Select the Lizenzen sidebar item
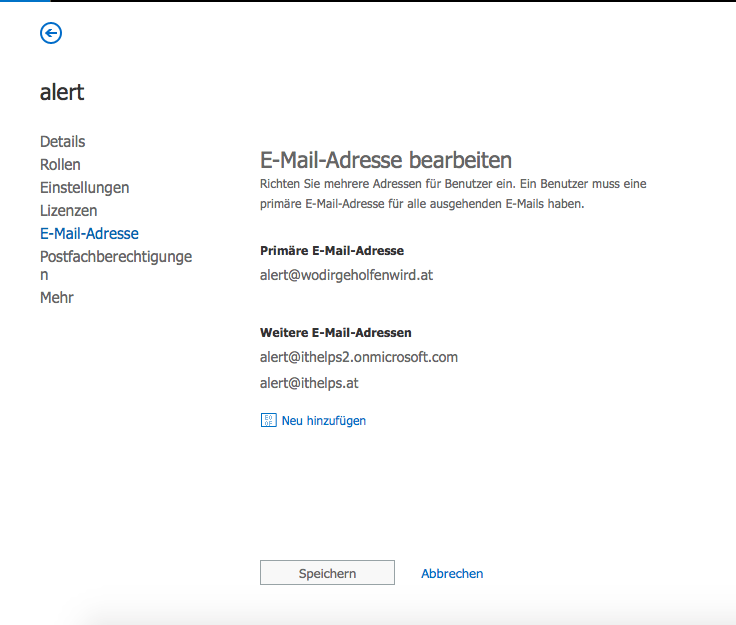This screenshot has height=625, width=736. 69,211
